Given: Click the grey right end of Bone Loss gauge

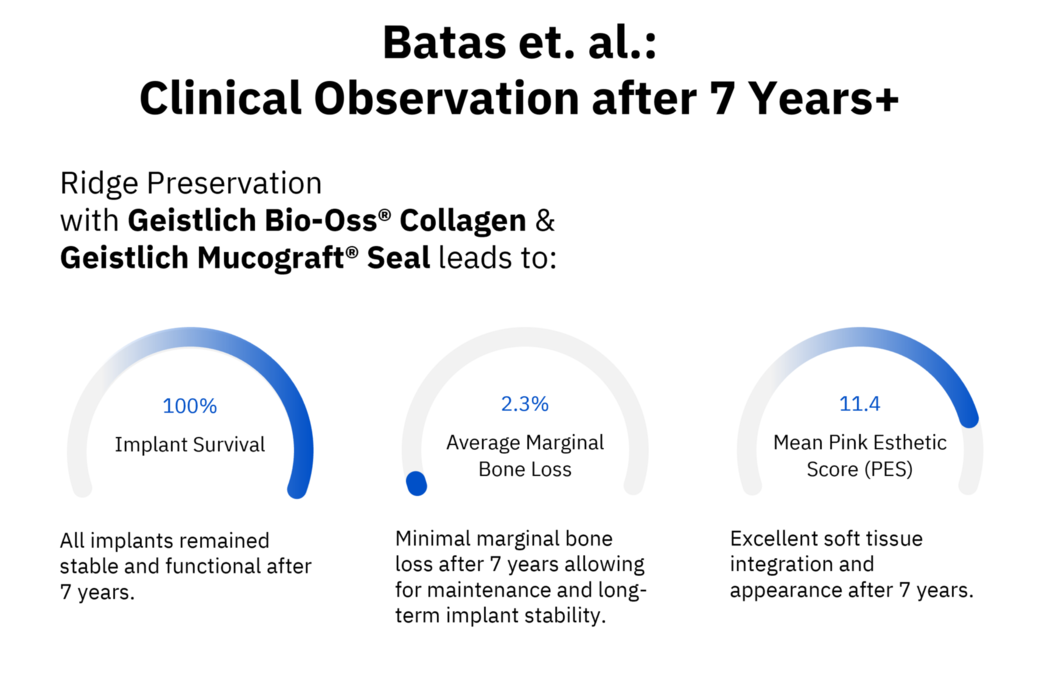Looking at the screenshot, I should click(x=633, y=485).
